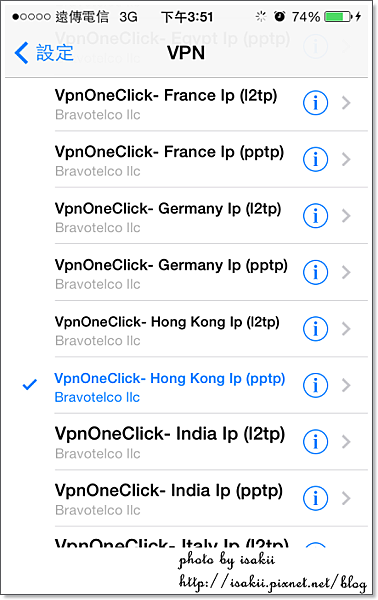Tap info icon for Germany Ip (pptp)

315,272
